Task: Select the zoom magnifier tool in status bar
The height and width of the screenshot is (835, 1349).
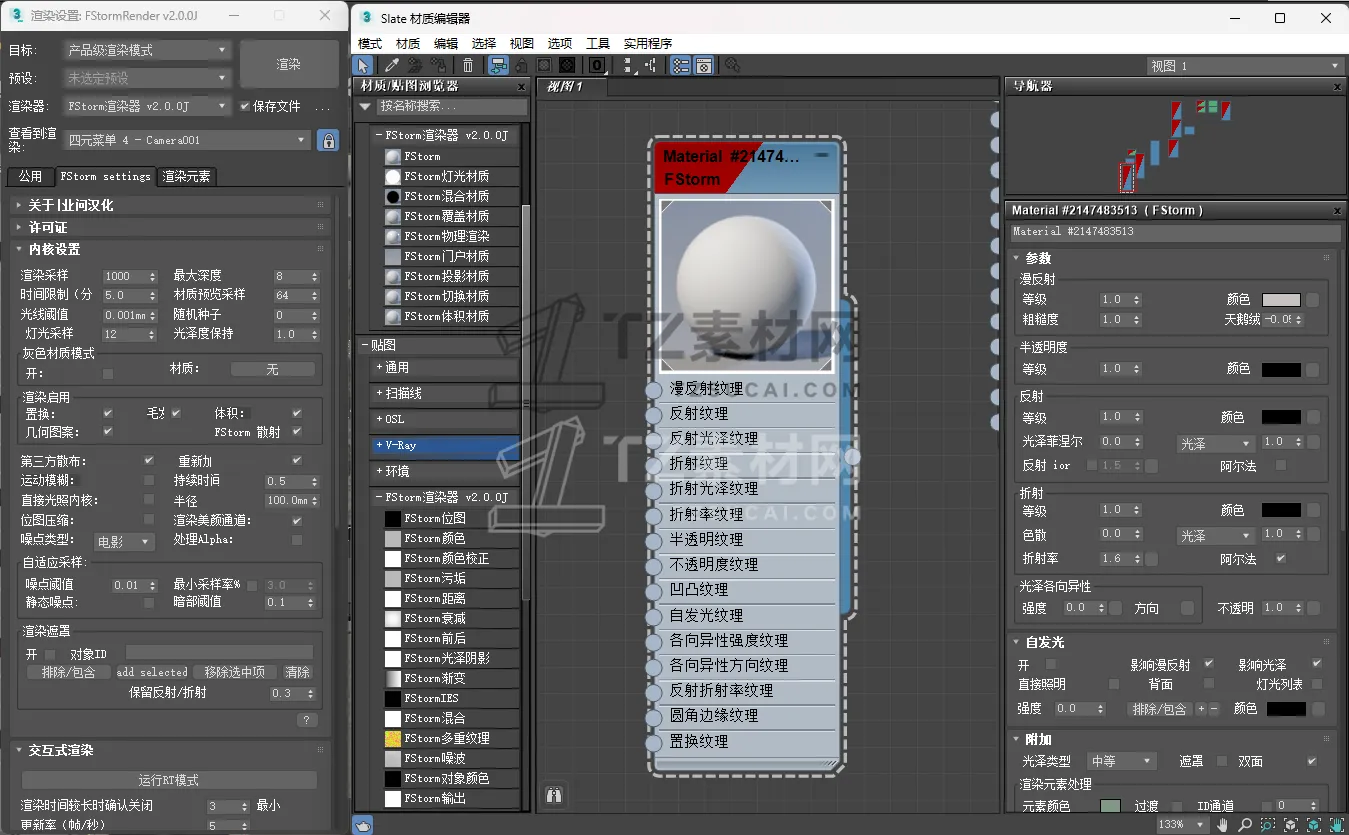Action: pos(1245,825)
